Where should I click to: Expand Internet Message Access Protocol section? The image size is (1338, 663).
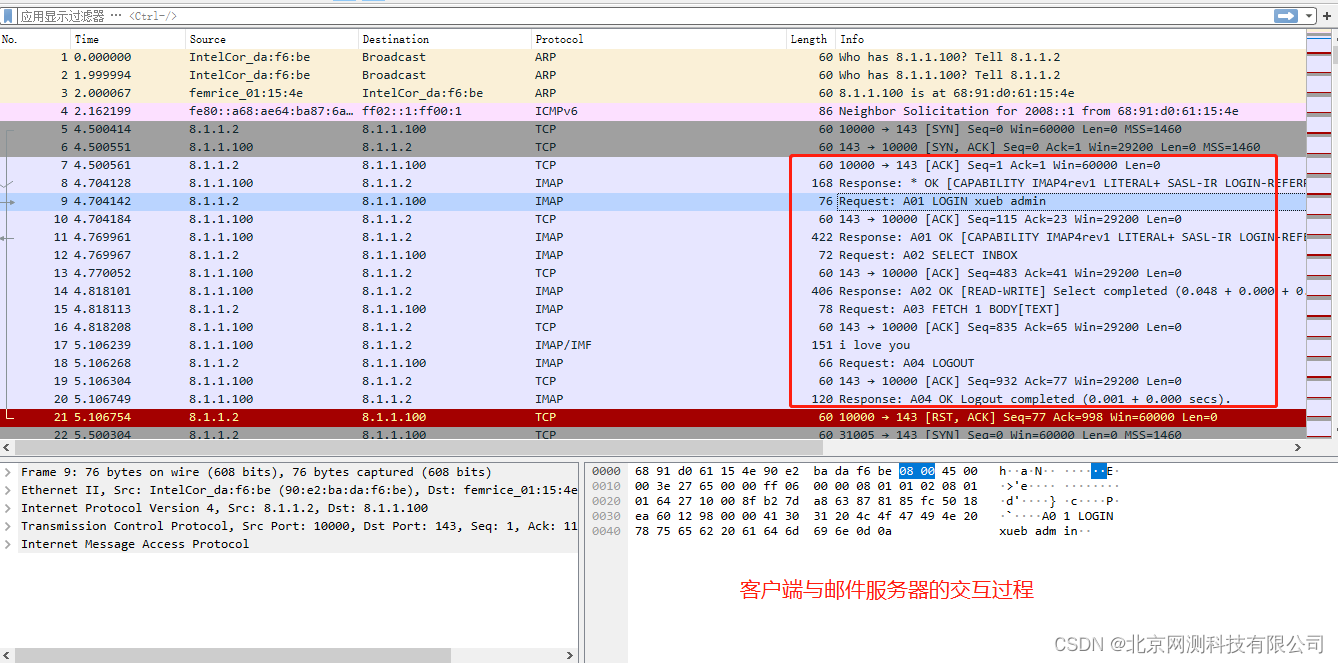click(x=8, y=544)
